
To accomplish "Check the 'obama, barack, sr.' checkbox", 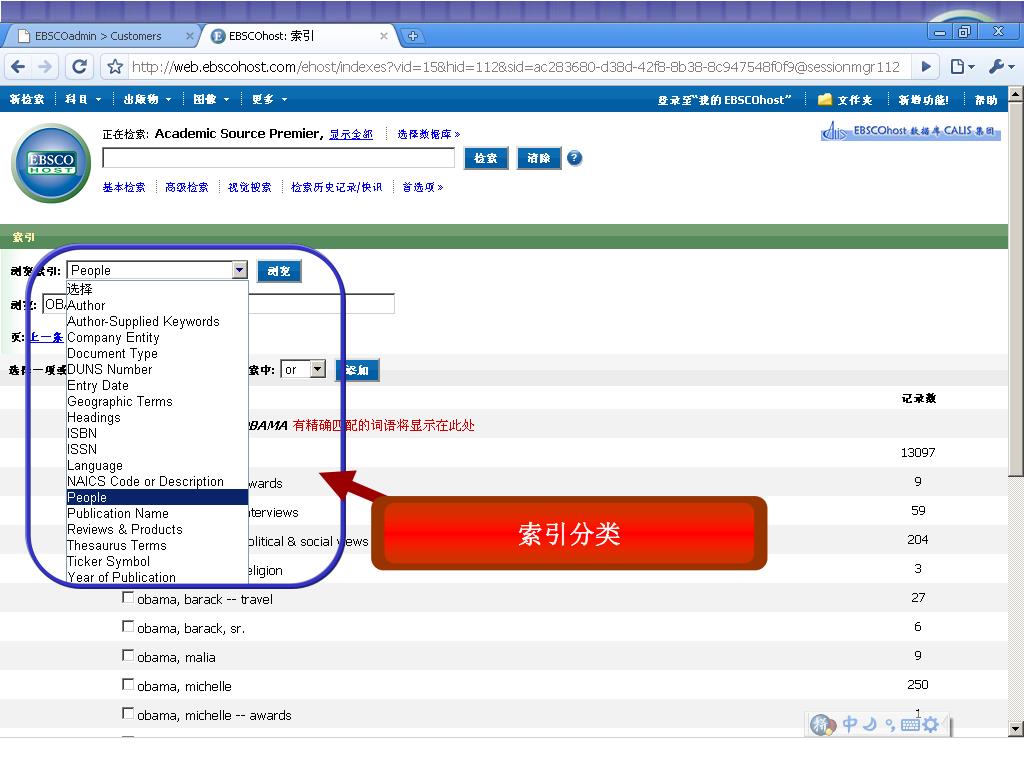I will (x=128, y=626).
